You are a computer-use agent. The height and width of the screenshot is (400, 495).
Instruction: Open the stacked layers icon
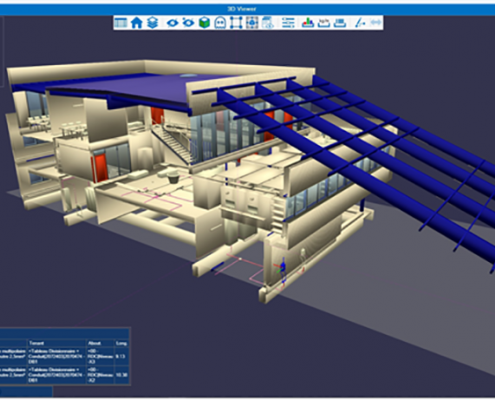pos(153,23)
